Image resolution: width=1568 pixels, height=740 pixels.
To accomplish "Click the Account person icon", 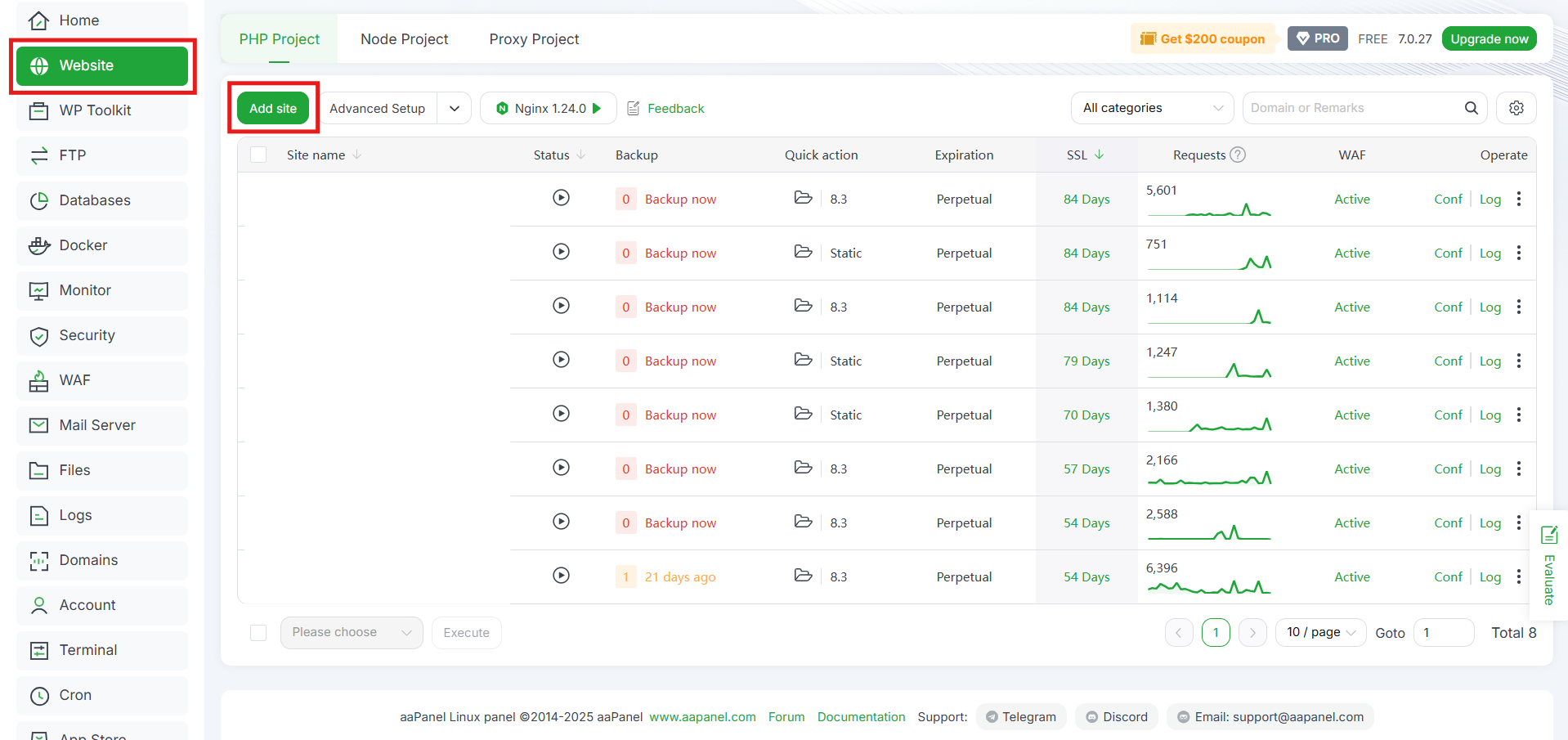I will pyautogui.click(x=38, y=605).
